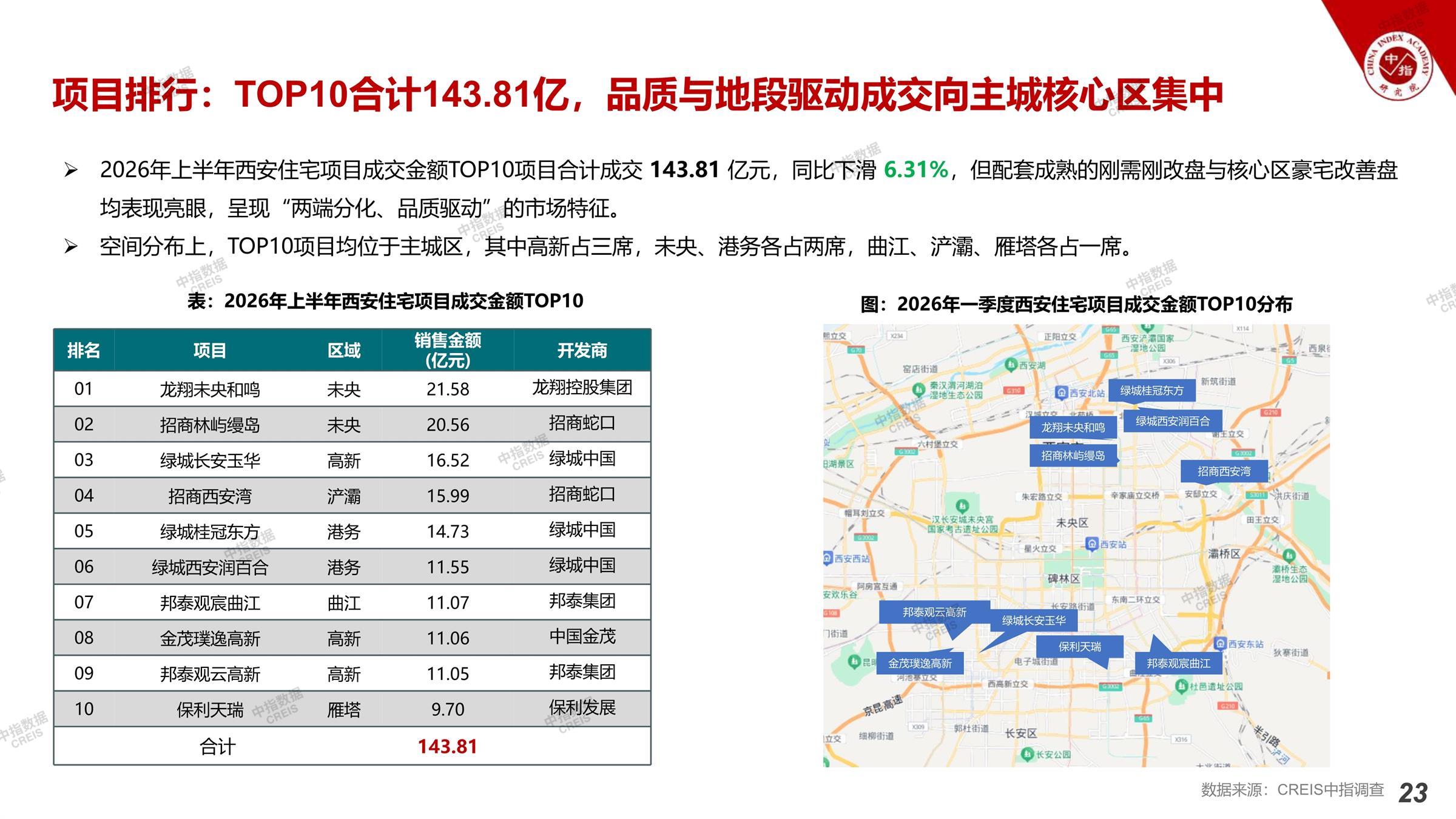
Task: Click the 区域 column header
Action: click(x=344, y=350)
